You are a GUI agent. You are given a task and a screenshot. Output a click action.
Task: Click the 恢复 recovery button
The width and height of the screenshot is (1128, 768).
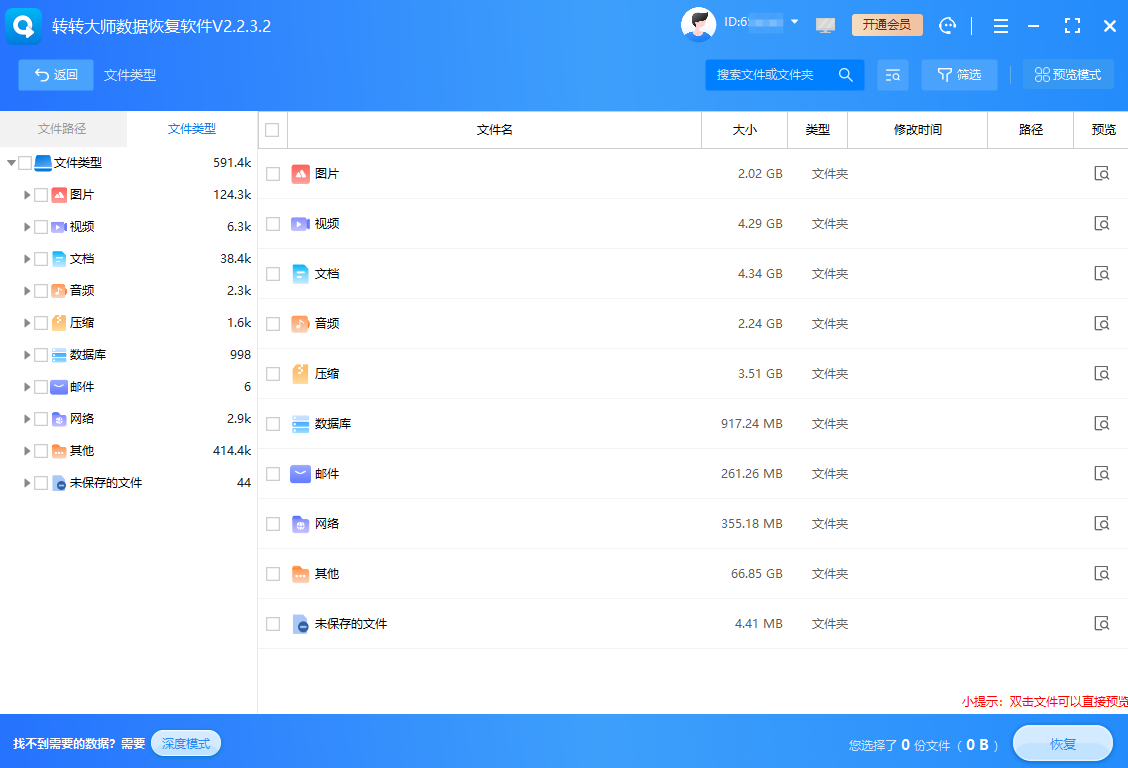[1063, 743]
